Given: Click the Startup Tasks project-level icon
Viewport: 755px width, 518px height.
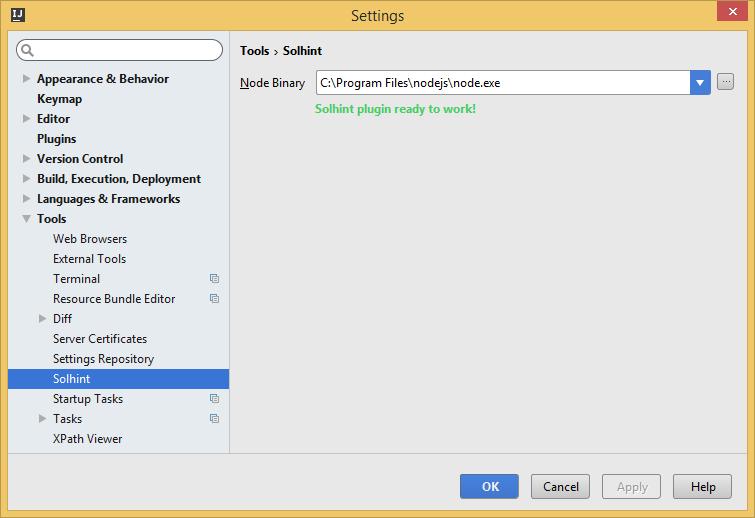Looking at the screenshot, I should [x=214, y=399].
